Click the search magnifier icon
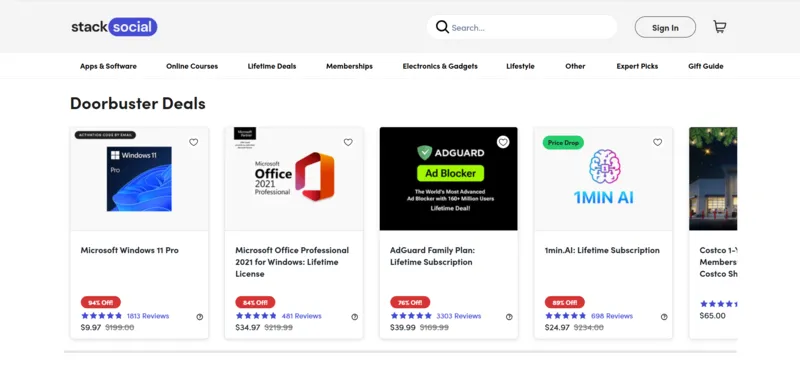 click(442, 27)
